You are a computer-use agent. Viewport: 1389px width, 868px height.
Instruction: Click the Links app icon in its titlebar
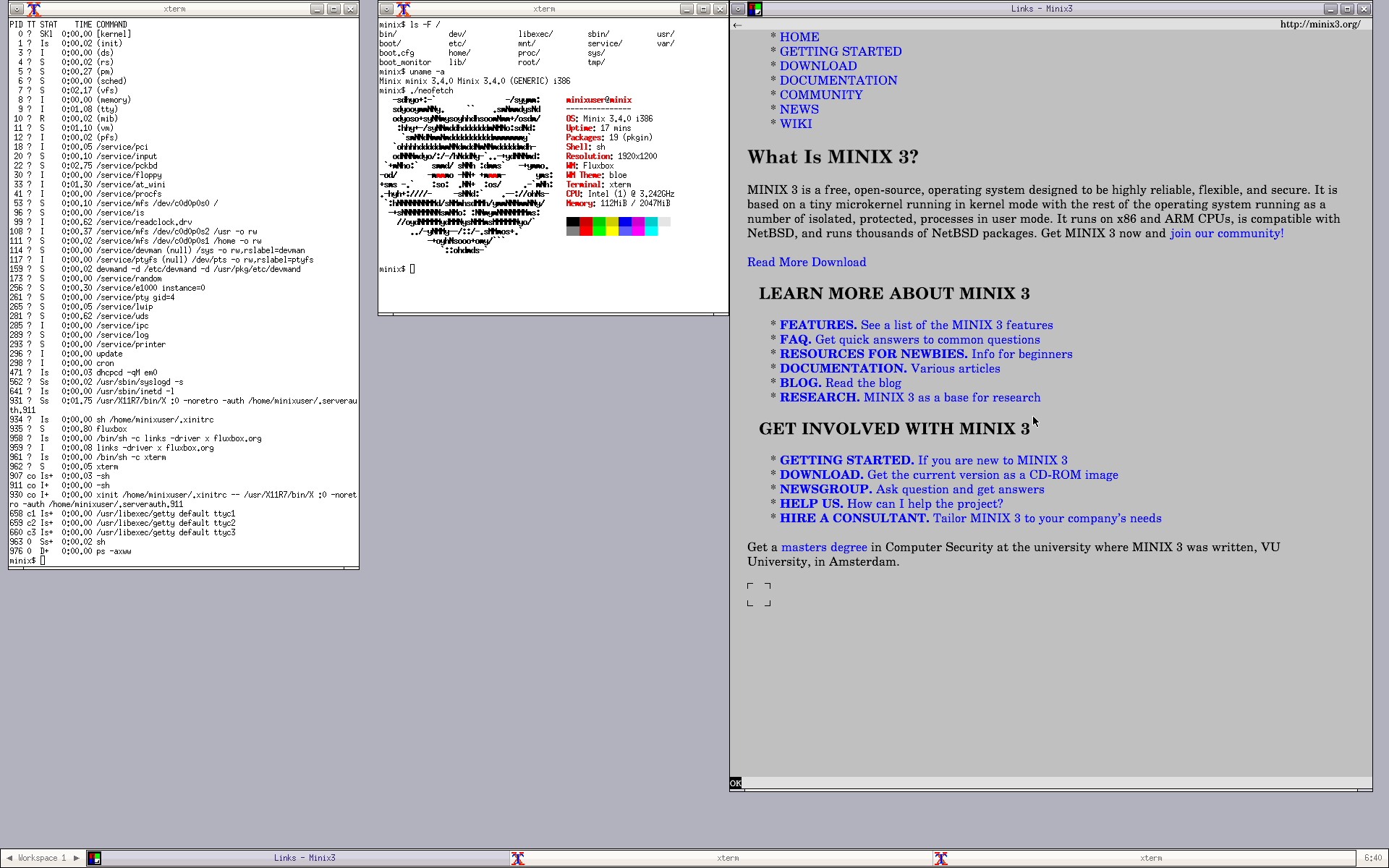pos(755,9)
